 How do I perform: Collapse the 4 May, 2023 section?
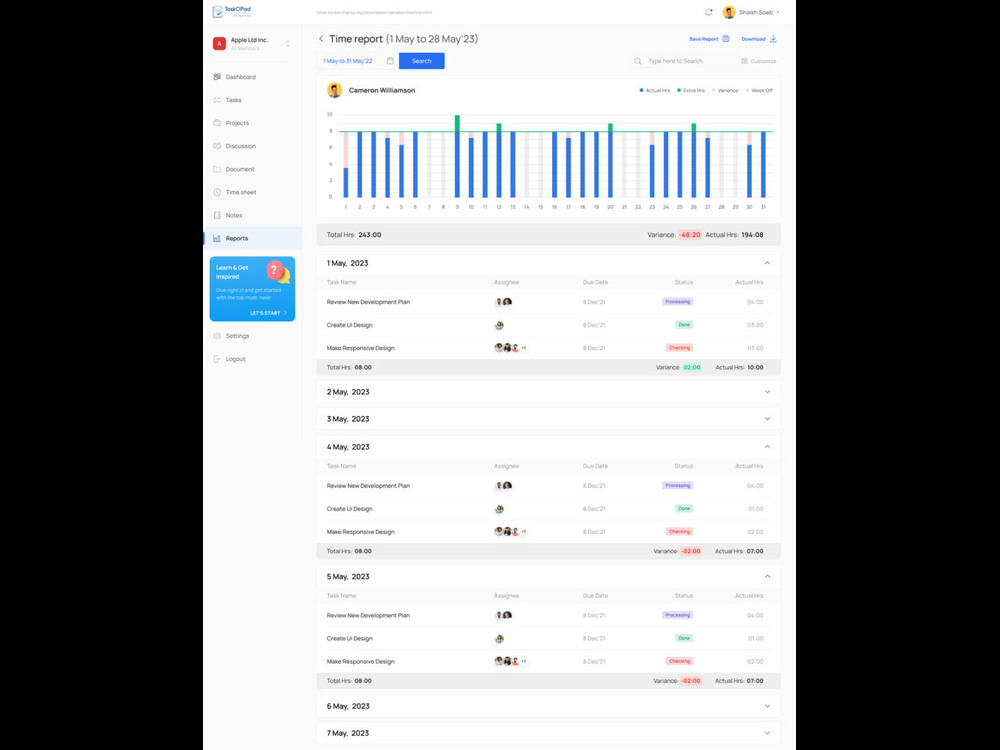pos(767,446)
